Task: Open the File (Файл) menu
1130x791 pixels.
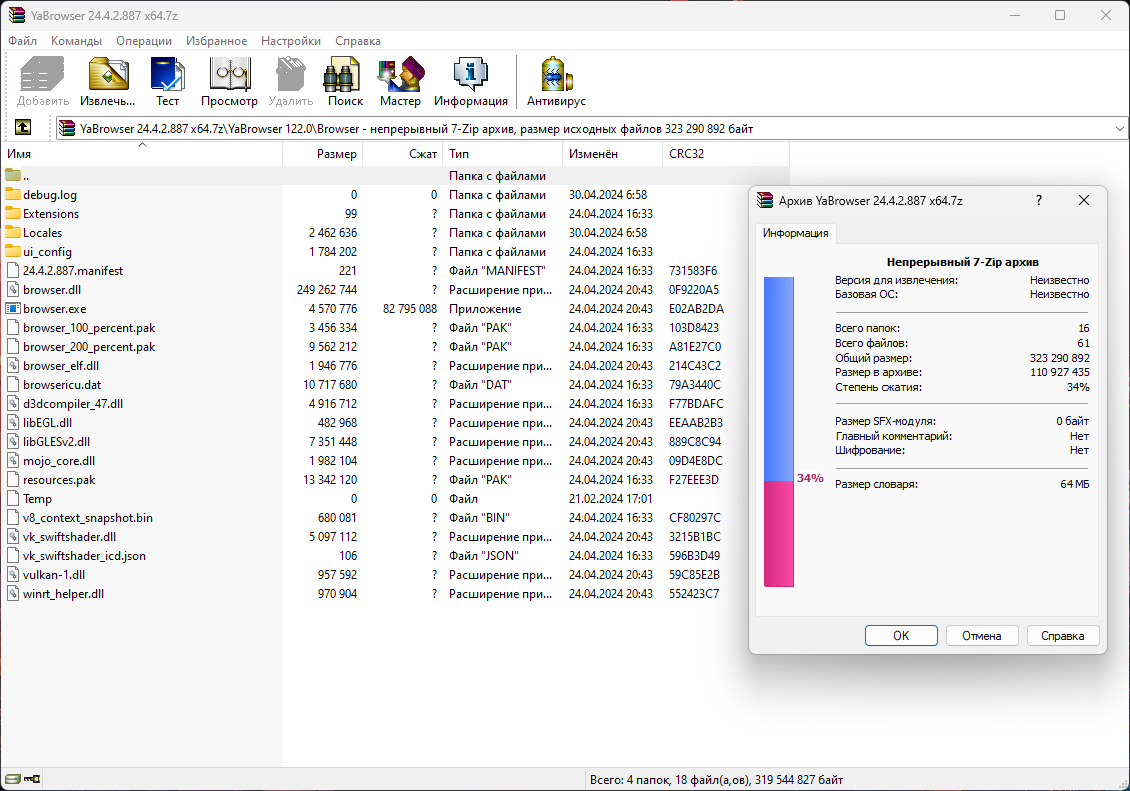Action: pos(22,41)
